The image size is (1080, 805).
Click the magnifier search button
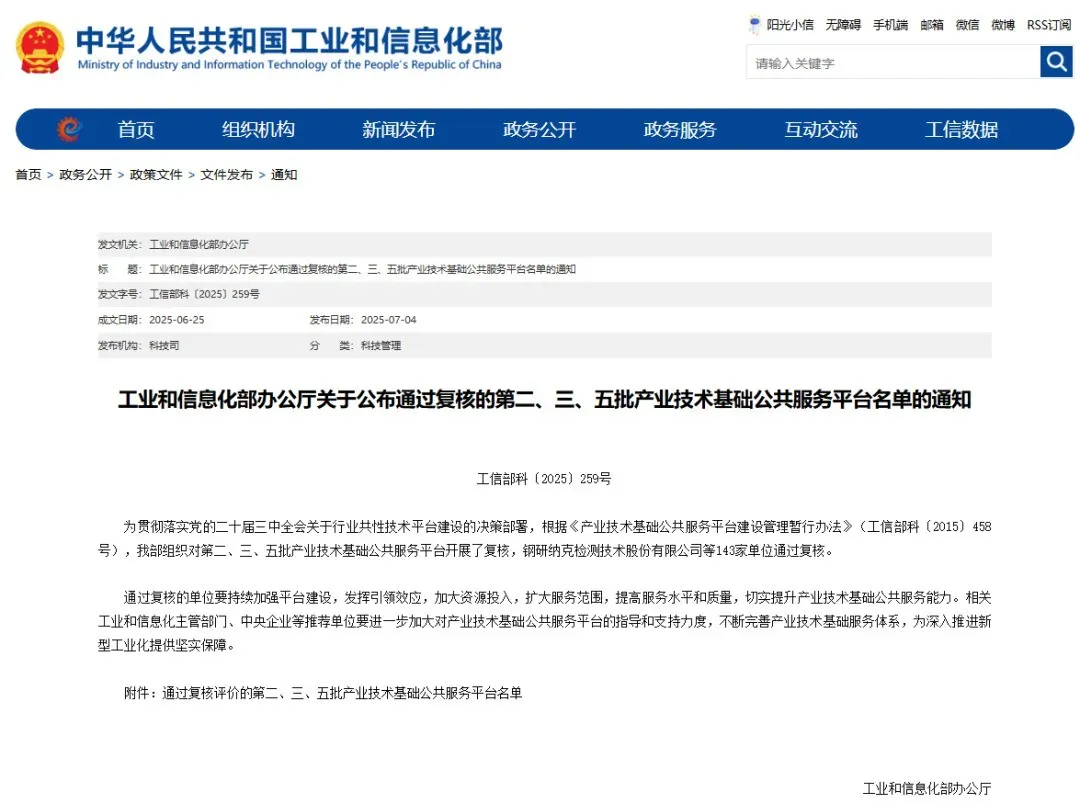(1056, 62)
